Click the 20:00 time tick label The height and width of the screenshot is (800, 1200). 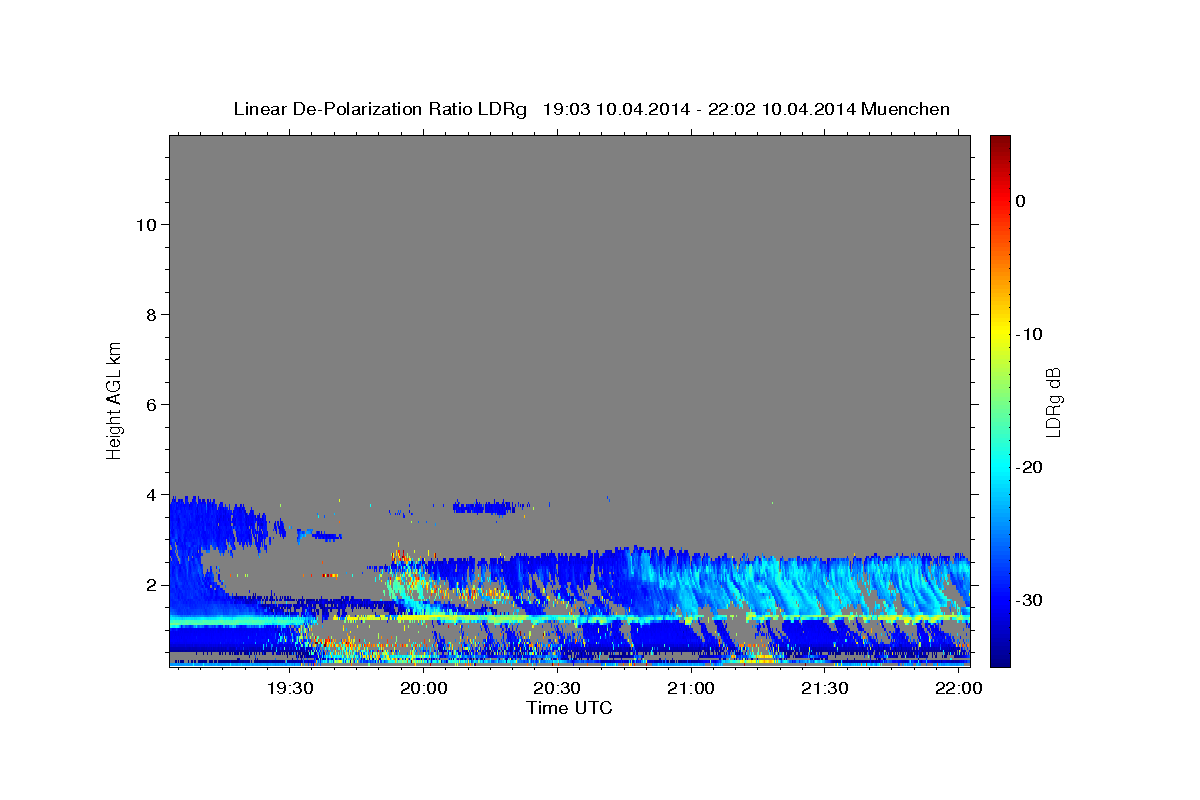point(423,689)
